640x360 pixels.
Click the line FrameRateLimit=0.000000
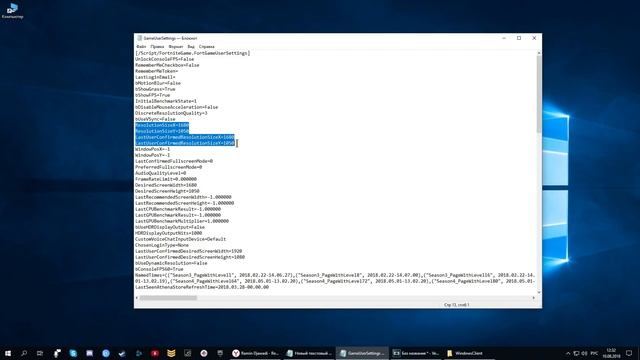[166, 179]
